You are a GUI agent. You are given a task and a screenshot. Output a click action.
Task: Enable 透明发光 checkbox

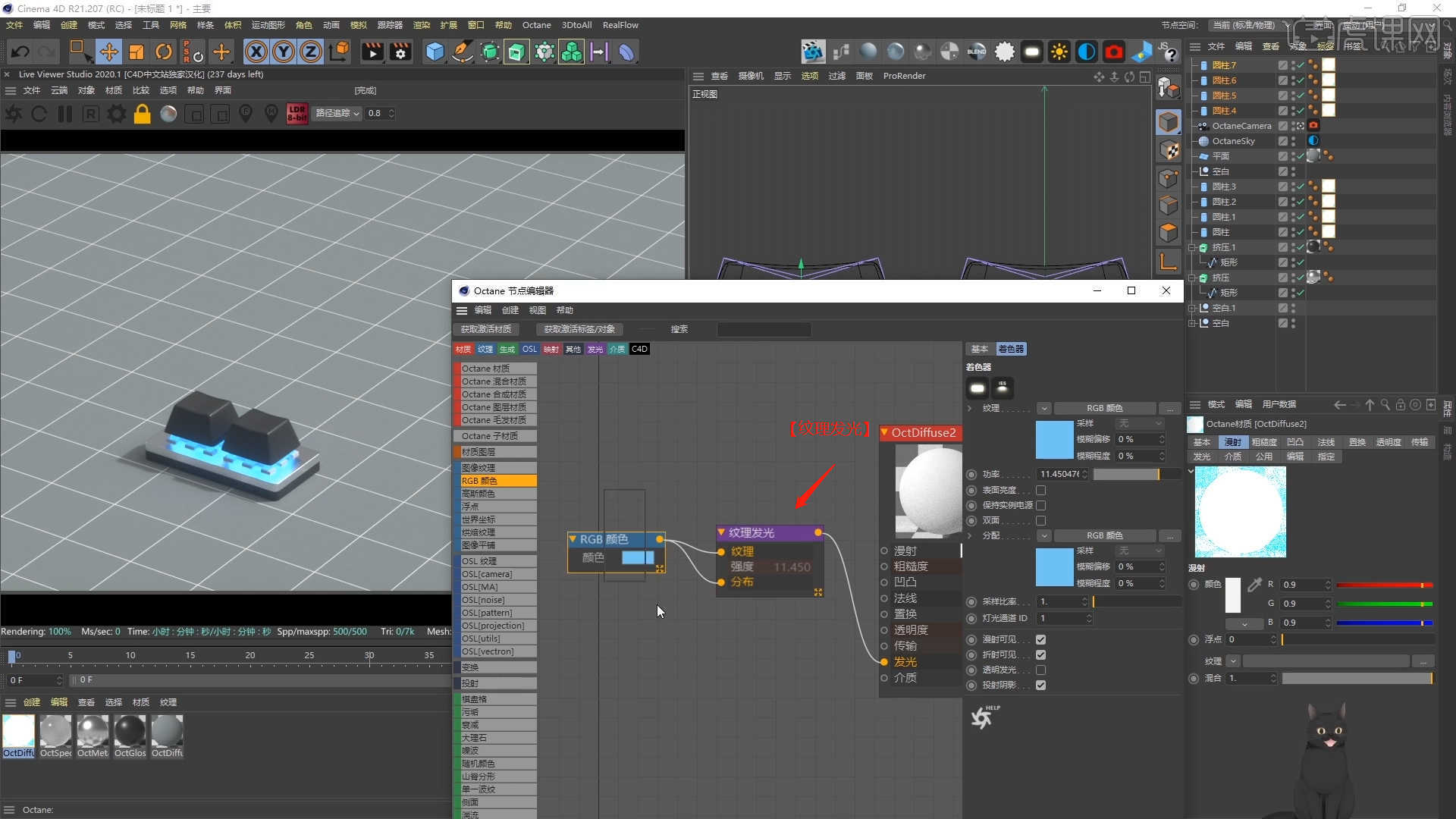1041,670
